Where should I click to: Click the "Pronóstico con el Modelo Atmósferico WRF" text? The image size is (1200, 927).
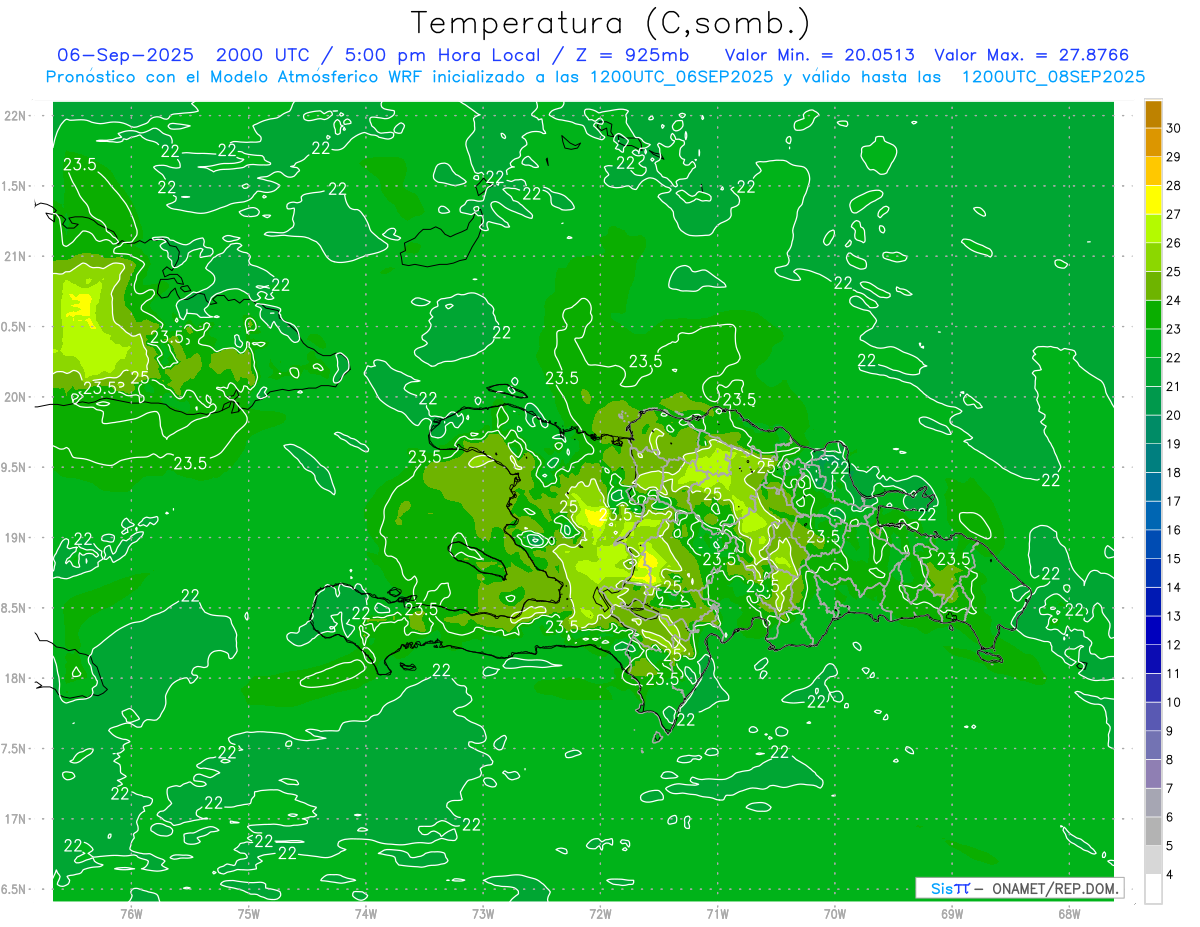(x=236, y=77)
